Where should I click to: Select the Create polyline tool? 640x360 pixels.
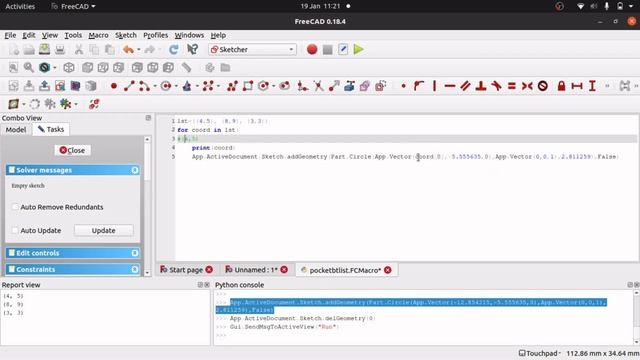click(232, 86)
